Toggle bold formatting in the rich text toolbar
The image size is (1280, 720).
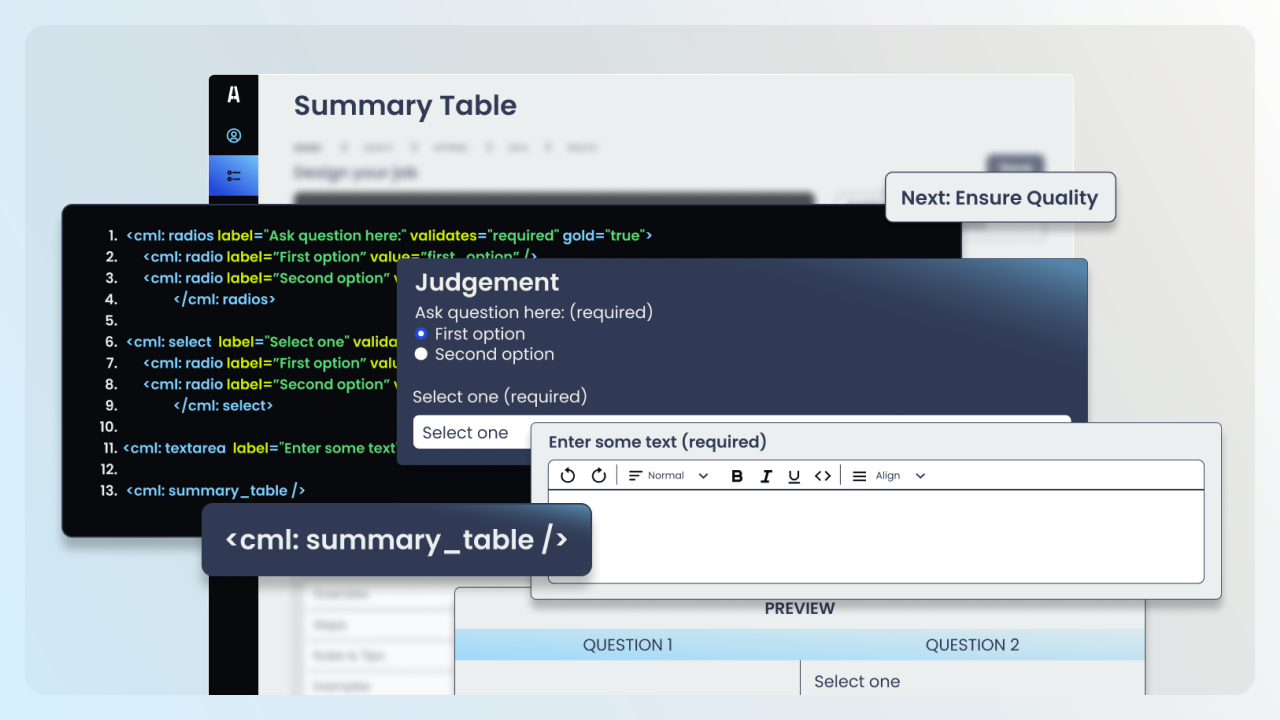tap(737, 475)
